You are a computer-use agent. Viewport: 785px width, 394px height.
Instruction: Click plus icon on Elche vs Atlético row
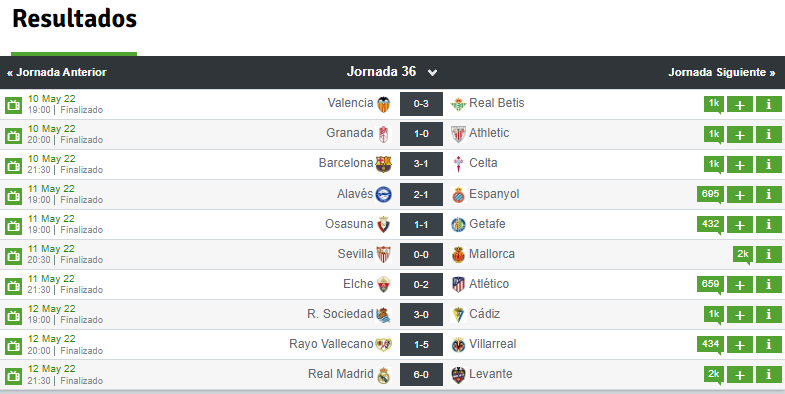[x=739, y=284]
